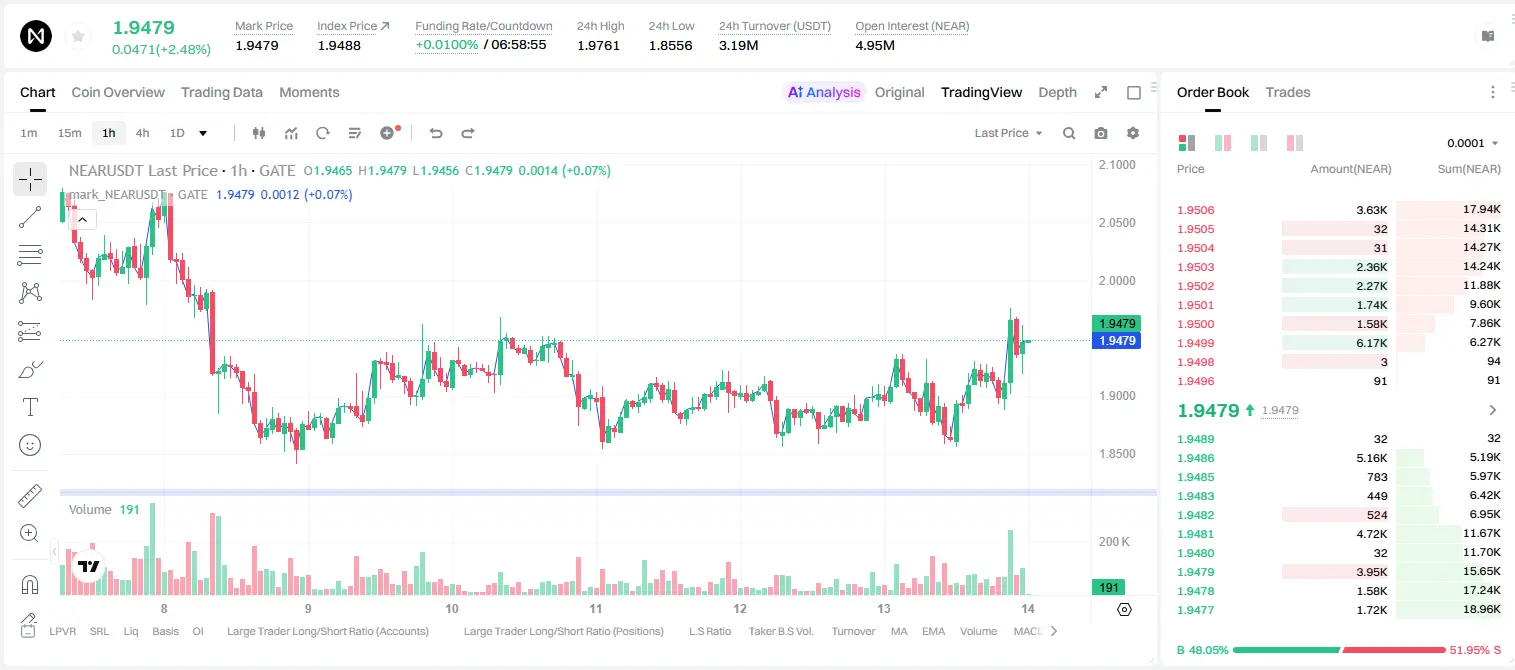The image size is (1515, 670).
Task: Undo the last chart action
Action: click(x=435, y=133)
